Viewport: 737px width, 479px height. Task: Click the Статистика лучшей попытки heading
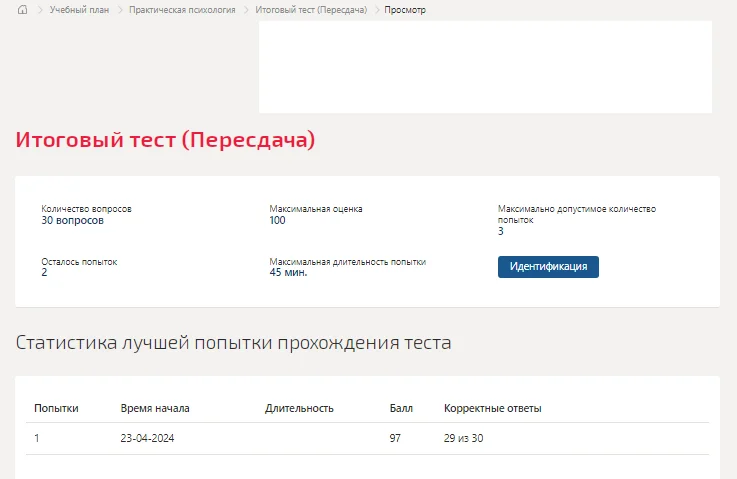(x=233, y=343)
